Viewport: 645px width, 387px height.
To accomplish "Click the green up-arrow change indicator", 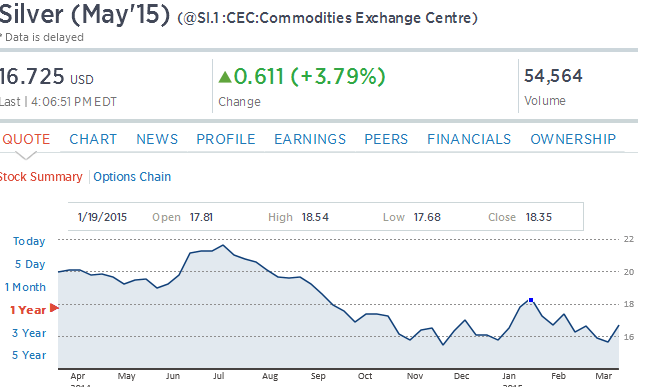I will click(x=225, y=77).
